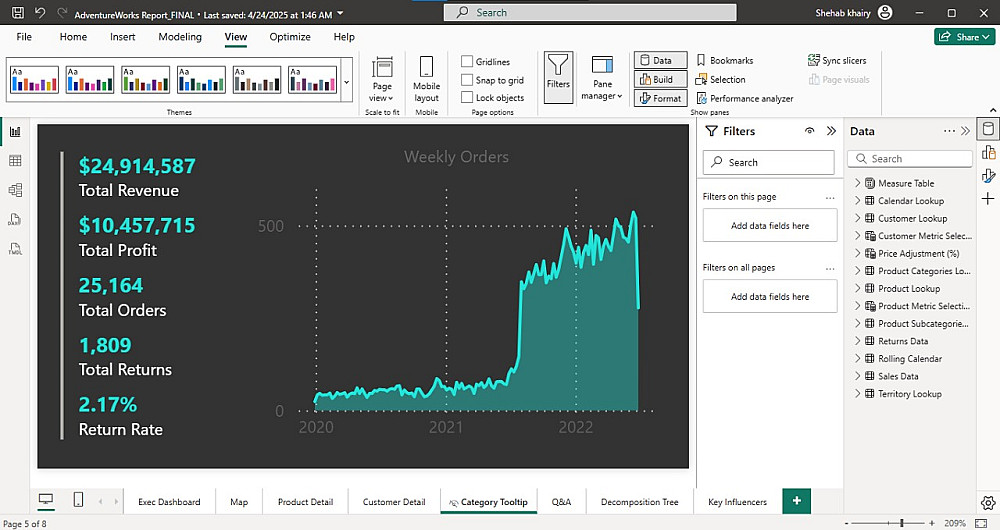Open DAX query view in sidebar
Image resolution: width=1000 pixels, height=530 pixels.
pos(15,219)
